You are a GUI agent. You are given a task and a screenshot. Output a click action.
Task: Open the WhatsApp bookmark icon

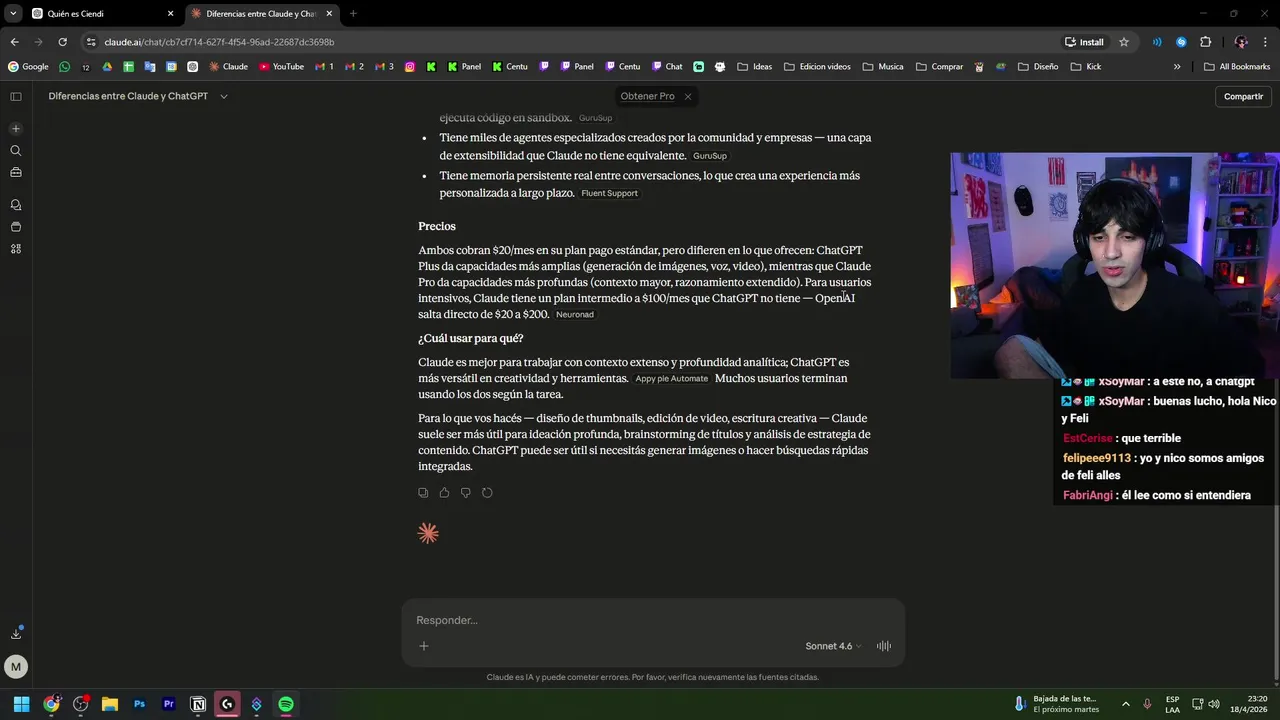65,67
